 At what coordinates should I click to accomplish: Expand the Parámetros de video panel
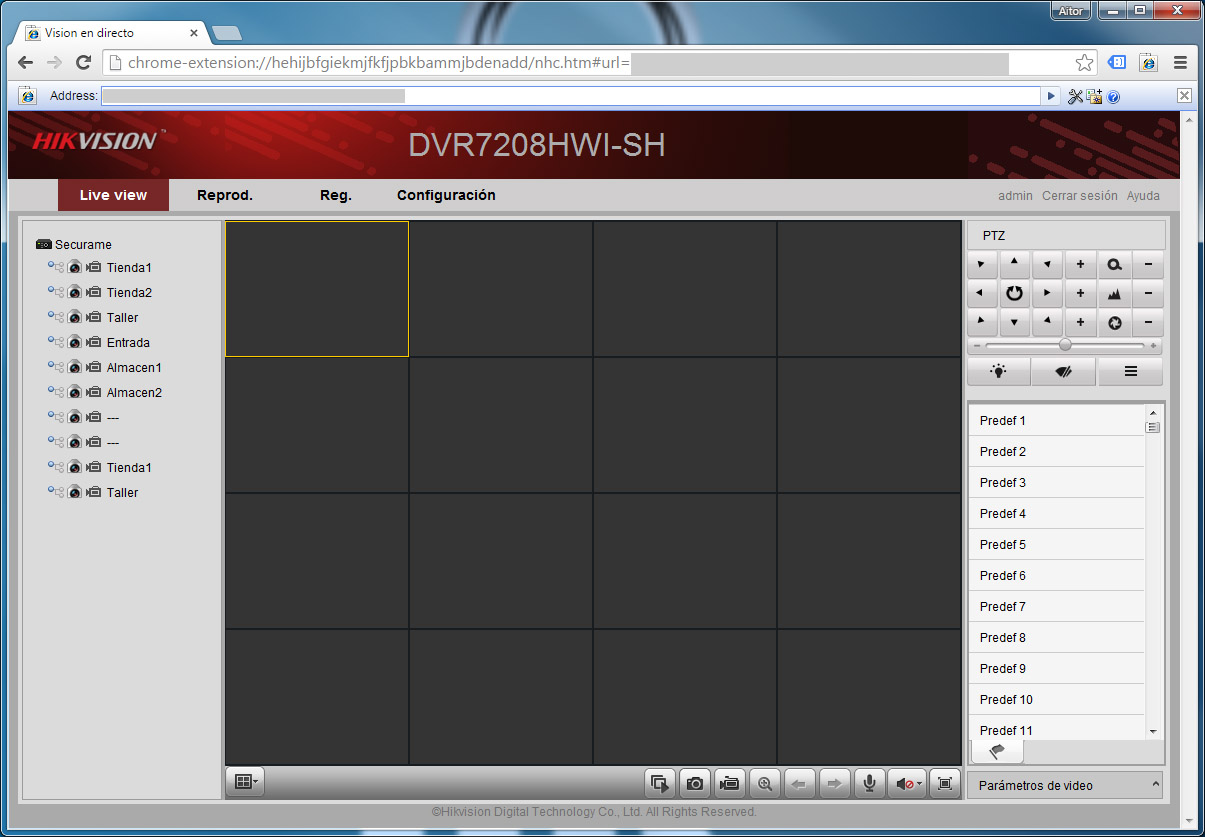1065,785
